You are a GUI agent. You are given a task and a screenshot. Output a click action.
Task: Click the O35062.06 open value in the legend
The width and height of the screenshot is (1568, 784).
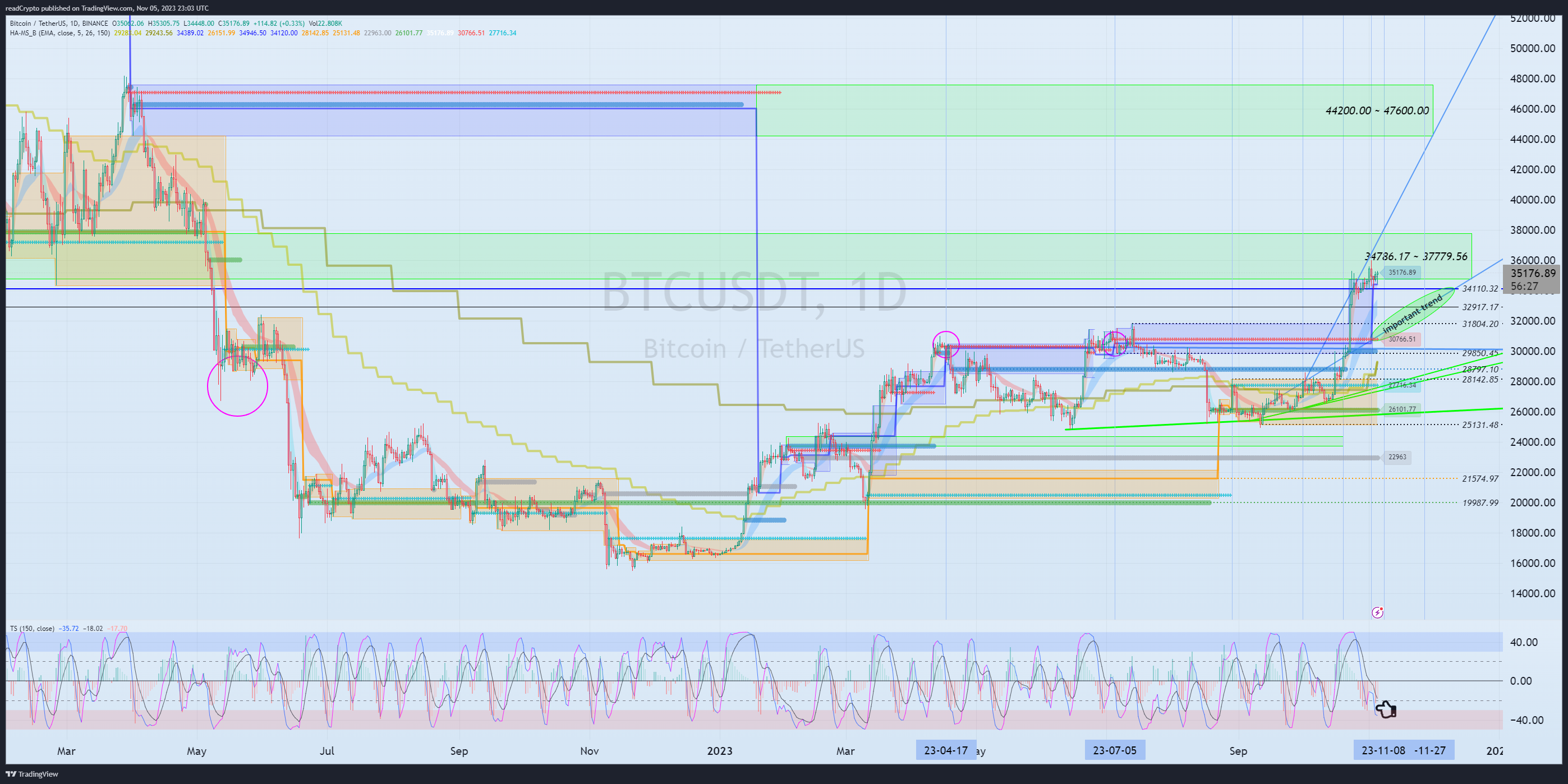click(x=128, y=24)
